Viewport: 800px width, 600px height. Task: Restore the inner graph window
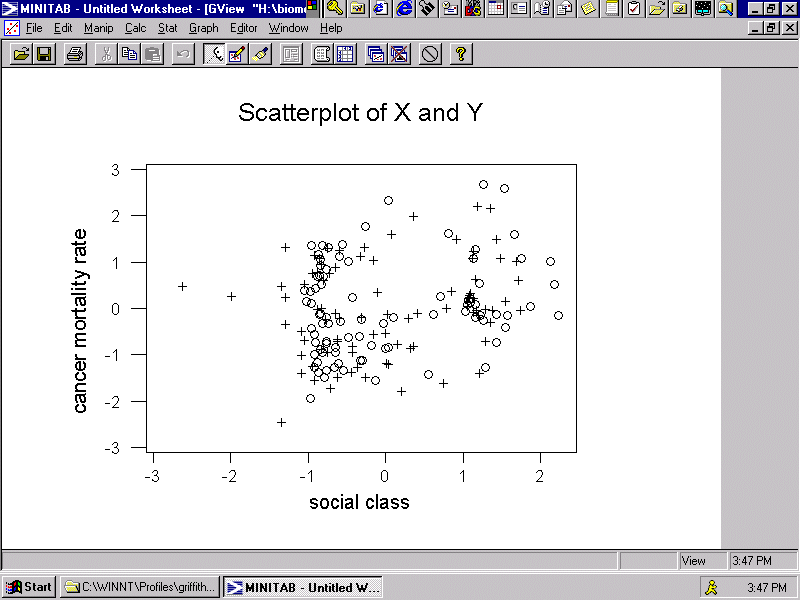pyautogui.click(x=771, y=28)
